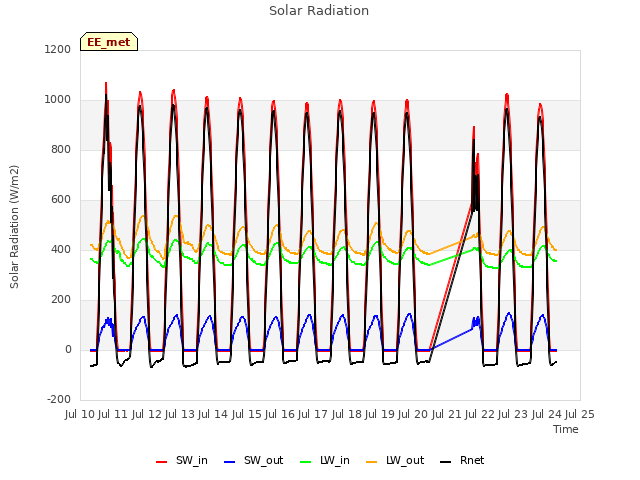Click the black Rnet legend color line
This screenshot has height=480, width=640.
(446, 462)
